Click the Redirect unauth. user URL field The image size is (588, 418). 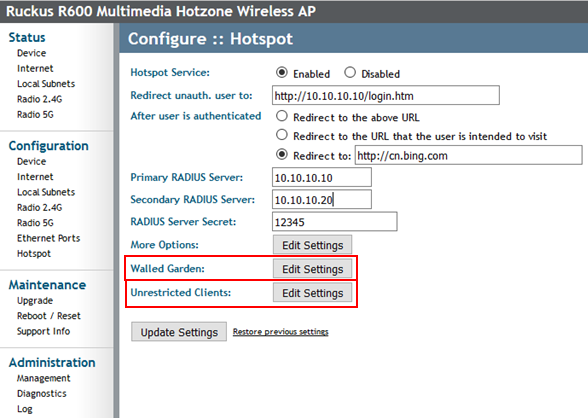click(386, 95)
